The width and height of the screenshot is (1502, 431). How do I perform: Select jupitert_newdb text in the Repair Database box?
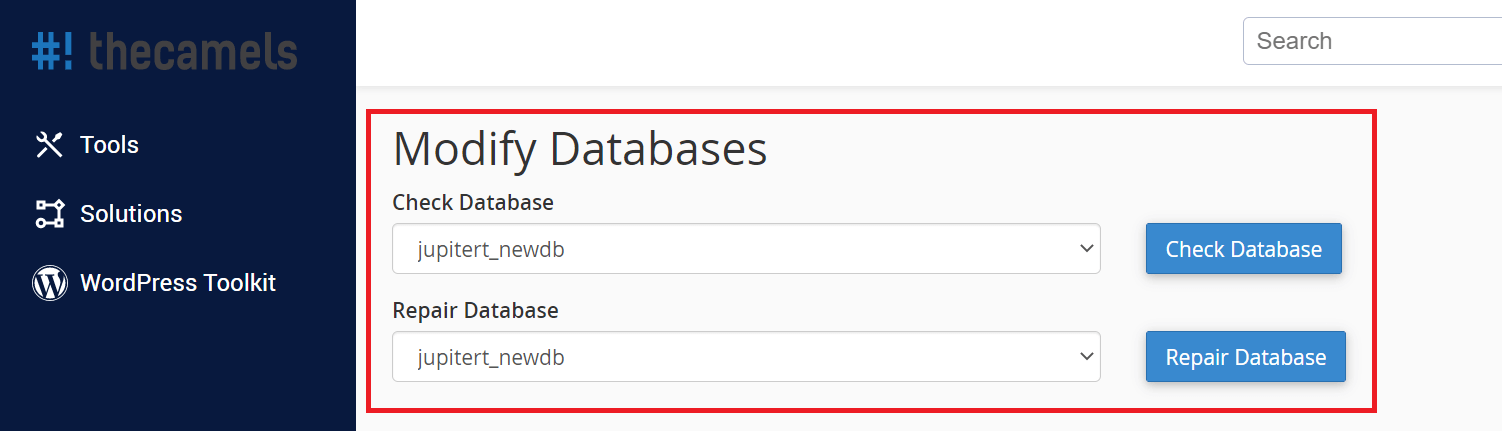coord(491,358)
